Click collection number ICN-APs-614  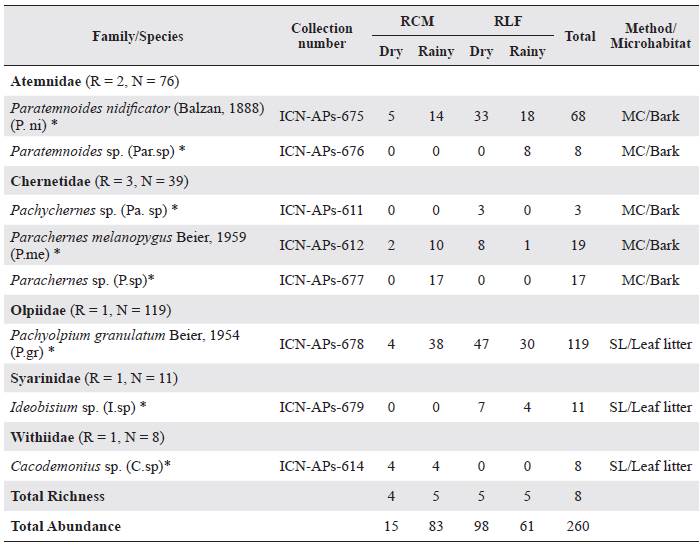tap(321, 466)
